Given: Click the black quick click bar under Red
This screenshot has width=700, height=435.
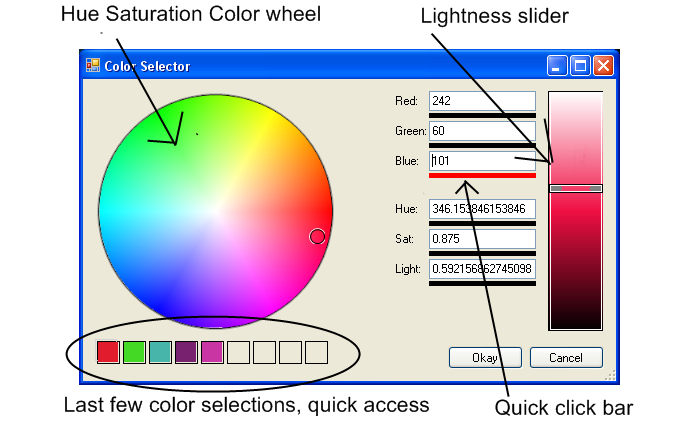Looking at the screenshot, I should tap(482, 115).
